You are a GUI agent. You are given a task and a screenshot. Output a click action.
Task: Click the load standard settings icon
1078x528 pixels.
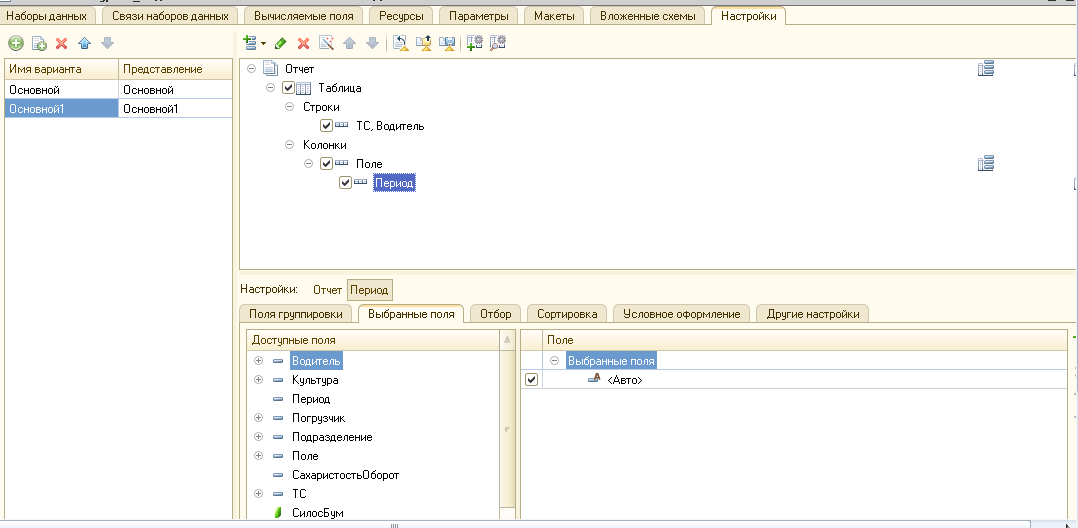pyautogui.click(x=400, y=43)
